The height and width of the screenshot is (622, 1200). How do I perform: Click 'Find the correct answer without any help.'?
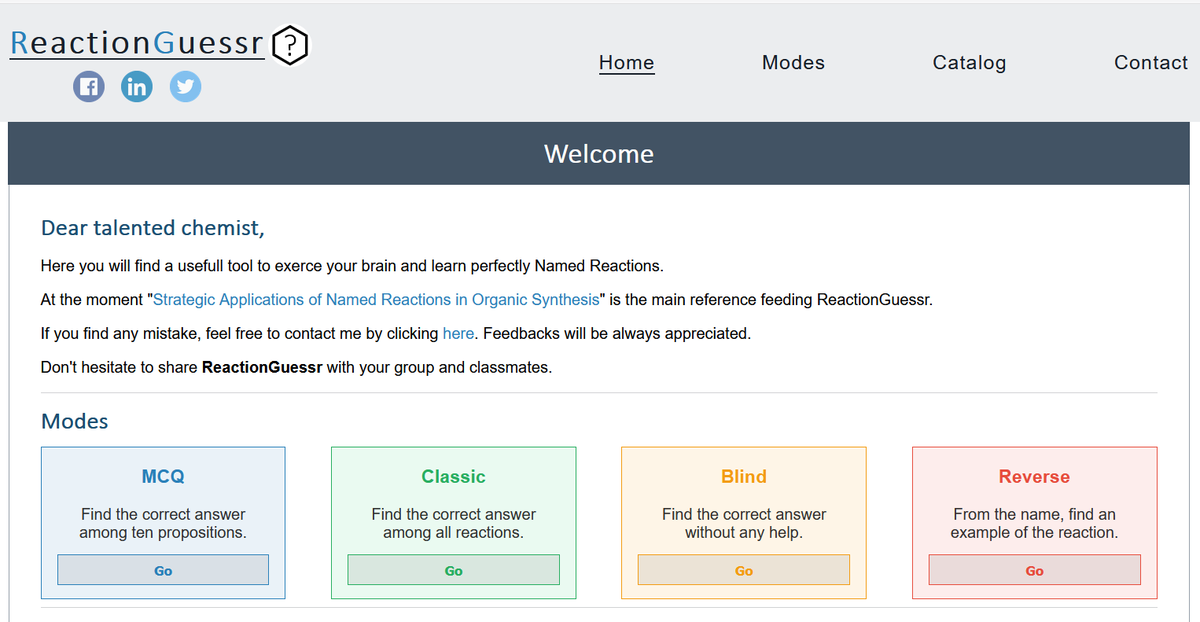pos(744,523)
